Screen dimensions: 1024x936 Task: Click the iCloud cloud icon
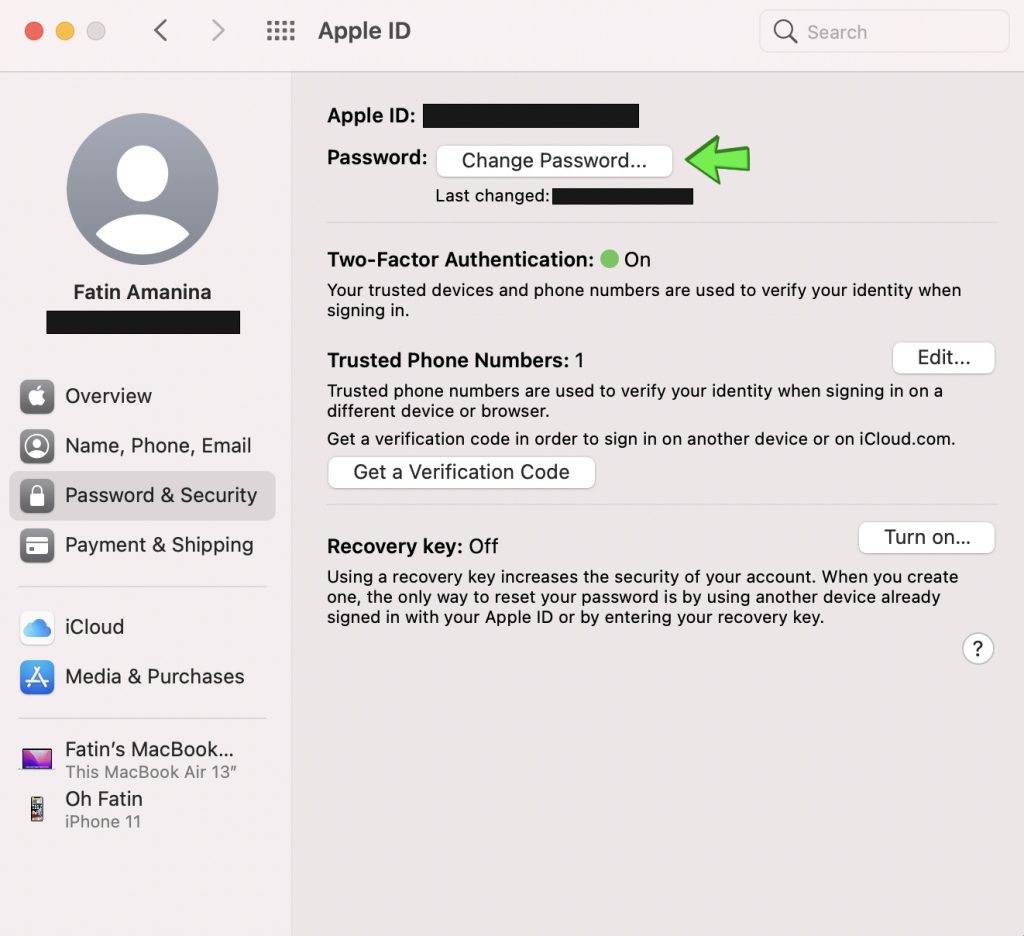pyautogui.click(x=37, y=627)
